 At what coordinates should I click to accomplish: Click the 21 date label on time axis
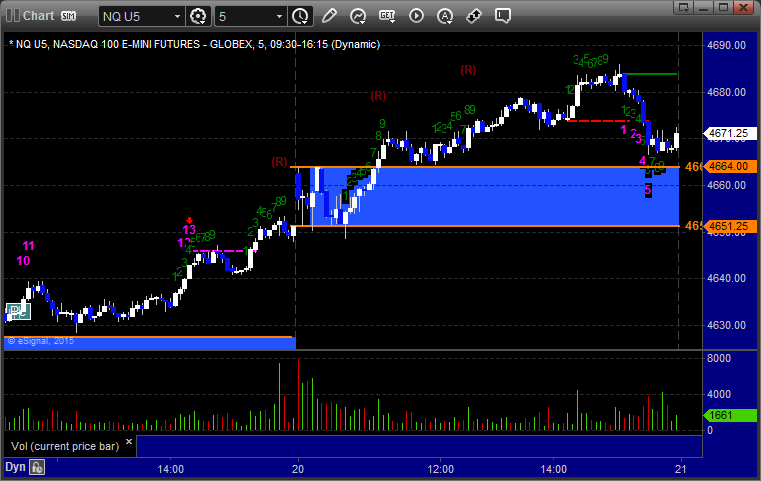[x=681, y=469]
